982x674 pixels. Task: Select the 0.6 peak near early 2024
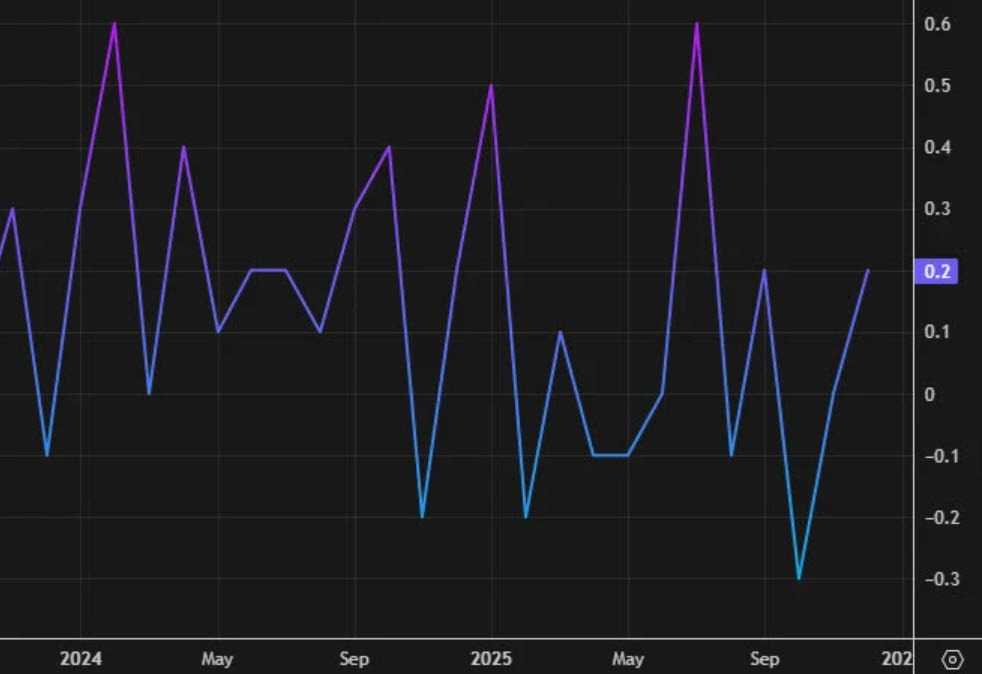pyautogui.click(x=115, y=20)
